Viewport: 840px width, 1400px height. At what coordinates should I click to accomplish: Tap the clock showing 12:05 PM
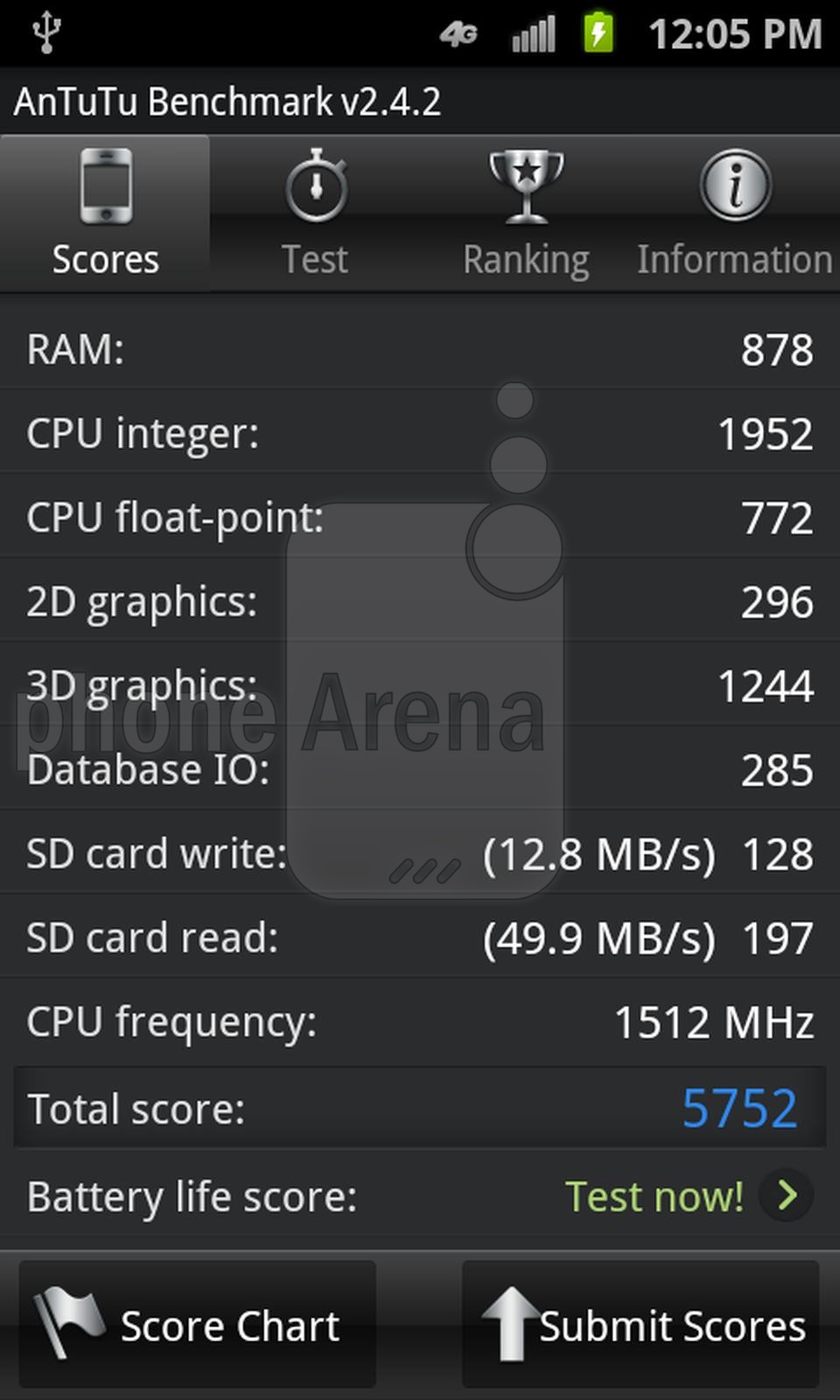(x=735, y=35)
